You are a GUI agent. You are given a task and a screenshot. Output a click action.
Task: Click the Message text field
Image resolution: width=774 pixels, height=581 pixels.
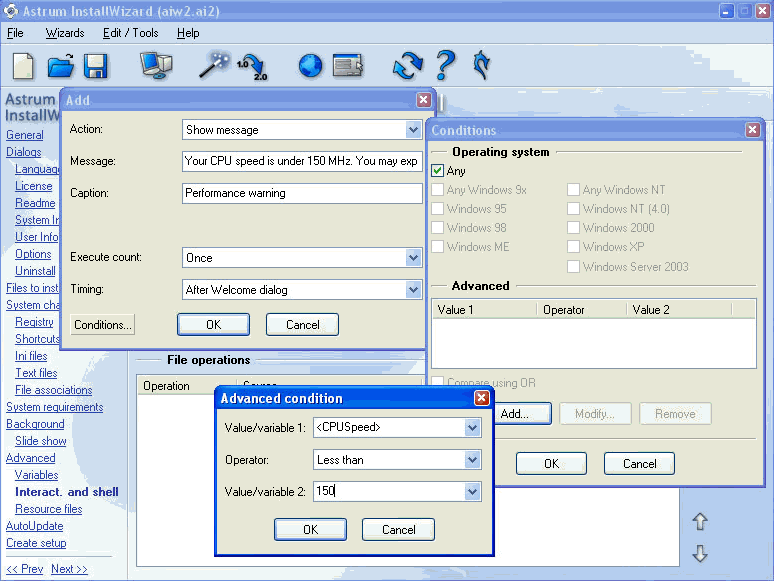[302, 161]
